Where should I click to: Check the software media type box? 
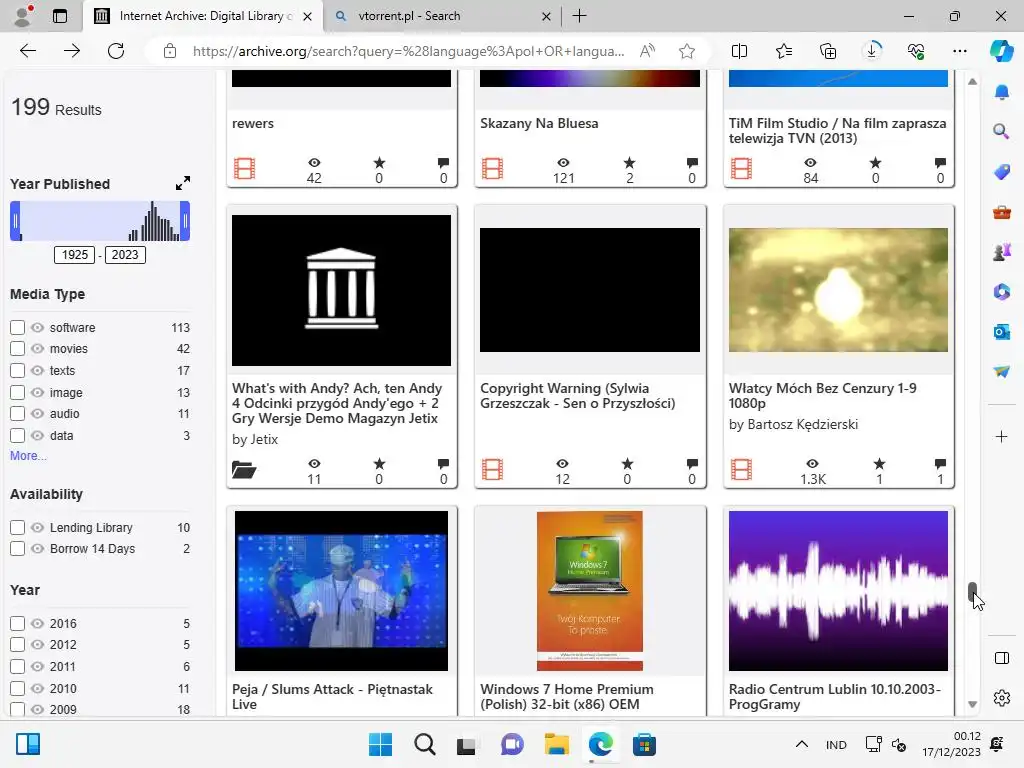18,327
